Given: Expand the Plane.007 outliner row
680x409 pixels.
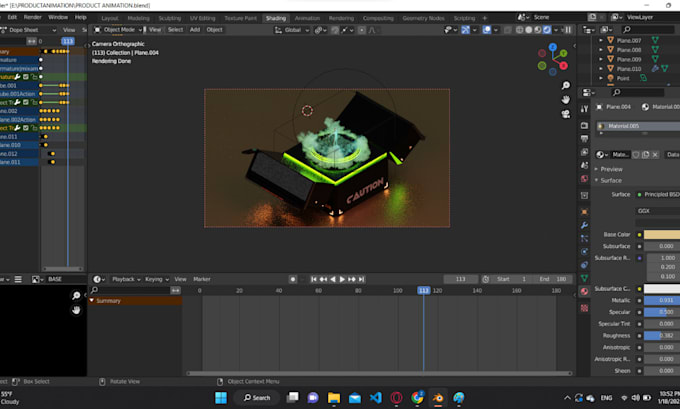Looking at the screenshot, I should (601, 40).
